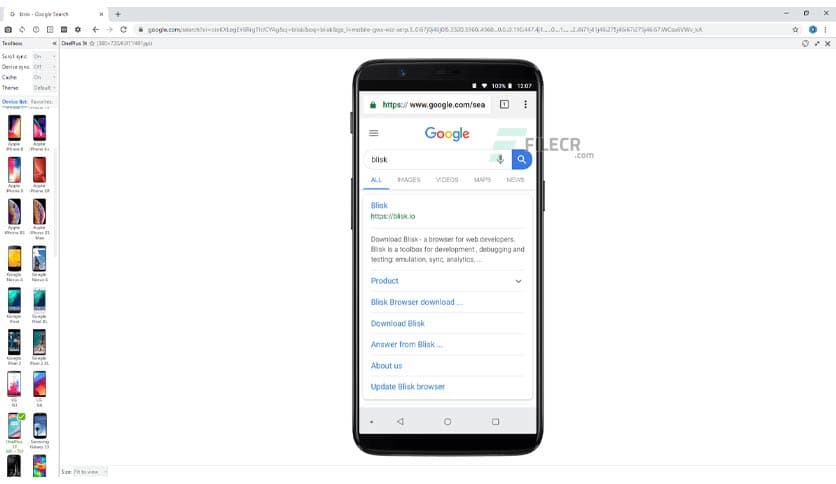Take a screenshot with the camera icon
This screenshot has height=484, width=836.
[x=8, y=30]
